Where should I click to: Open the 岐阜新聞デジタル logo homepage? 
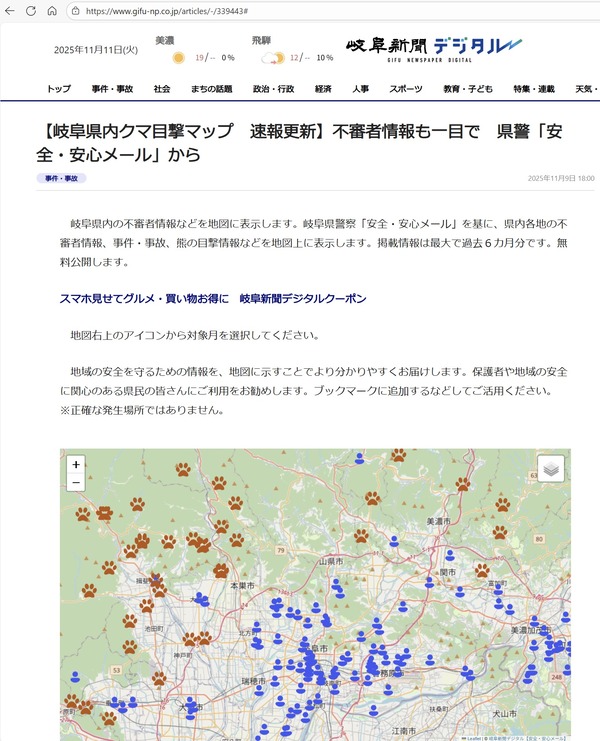point(434,49)
